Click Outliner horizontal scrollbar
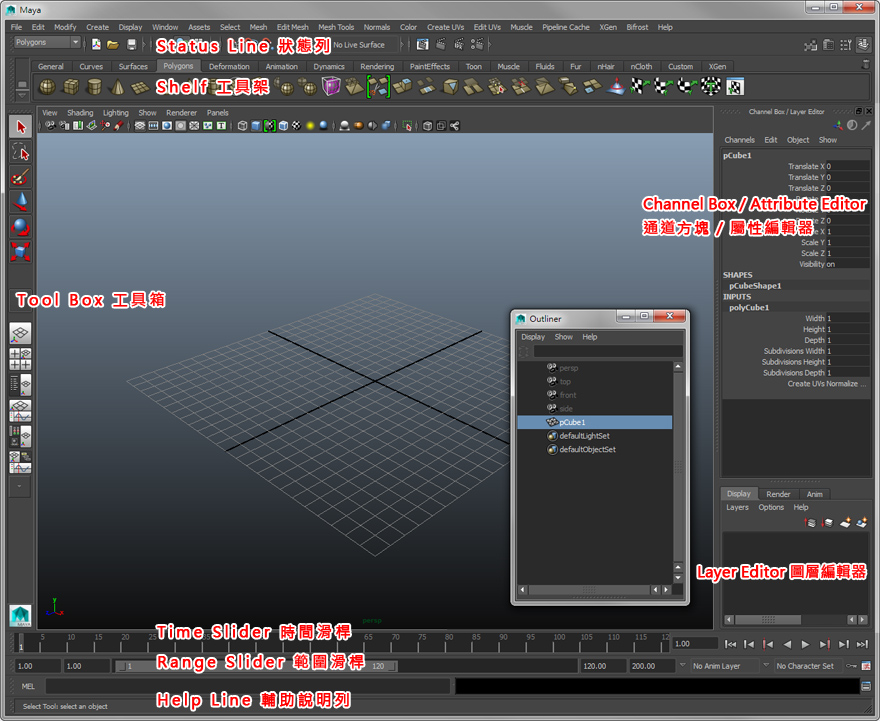The height and width of the screenshot is (721, 880). point(589,590)
